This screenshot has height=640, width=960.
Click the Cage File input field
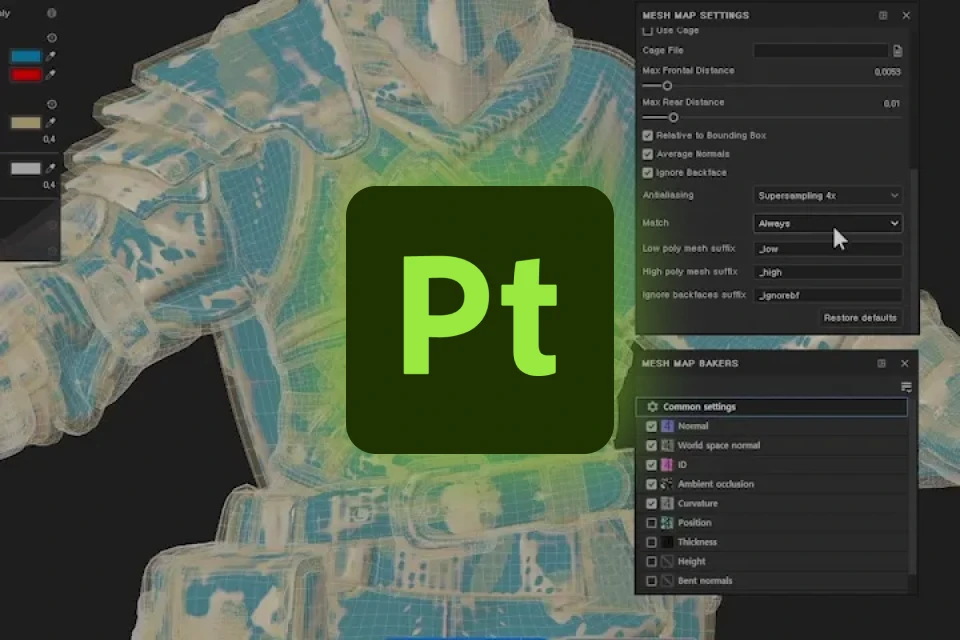820,50
